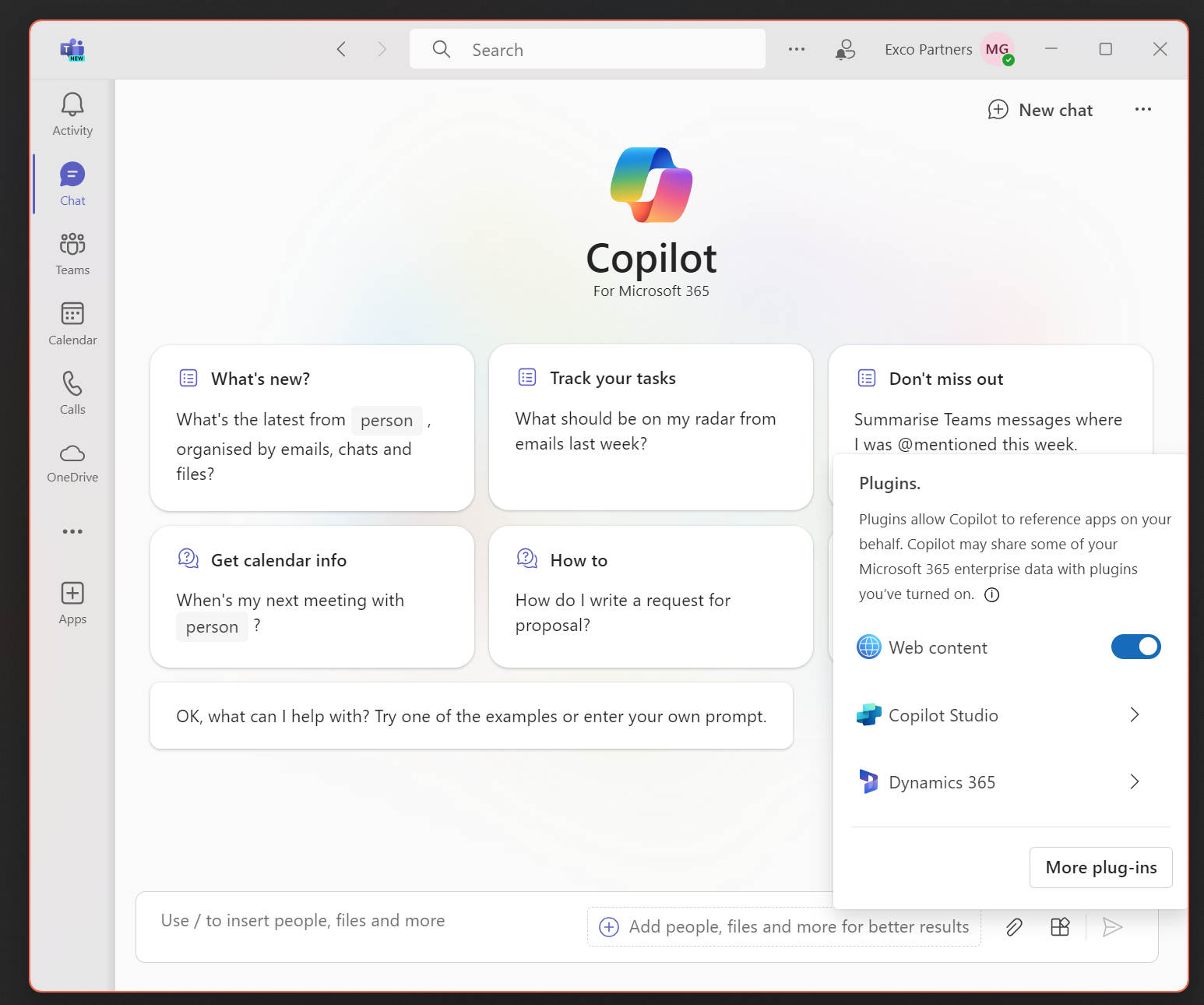
Task: Select the What's new? prompt card
Action: point(312,428)
